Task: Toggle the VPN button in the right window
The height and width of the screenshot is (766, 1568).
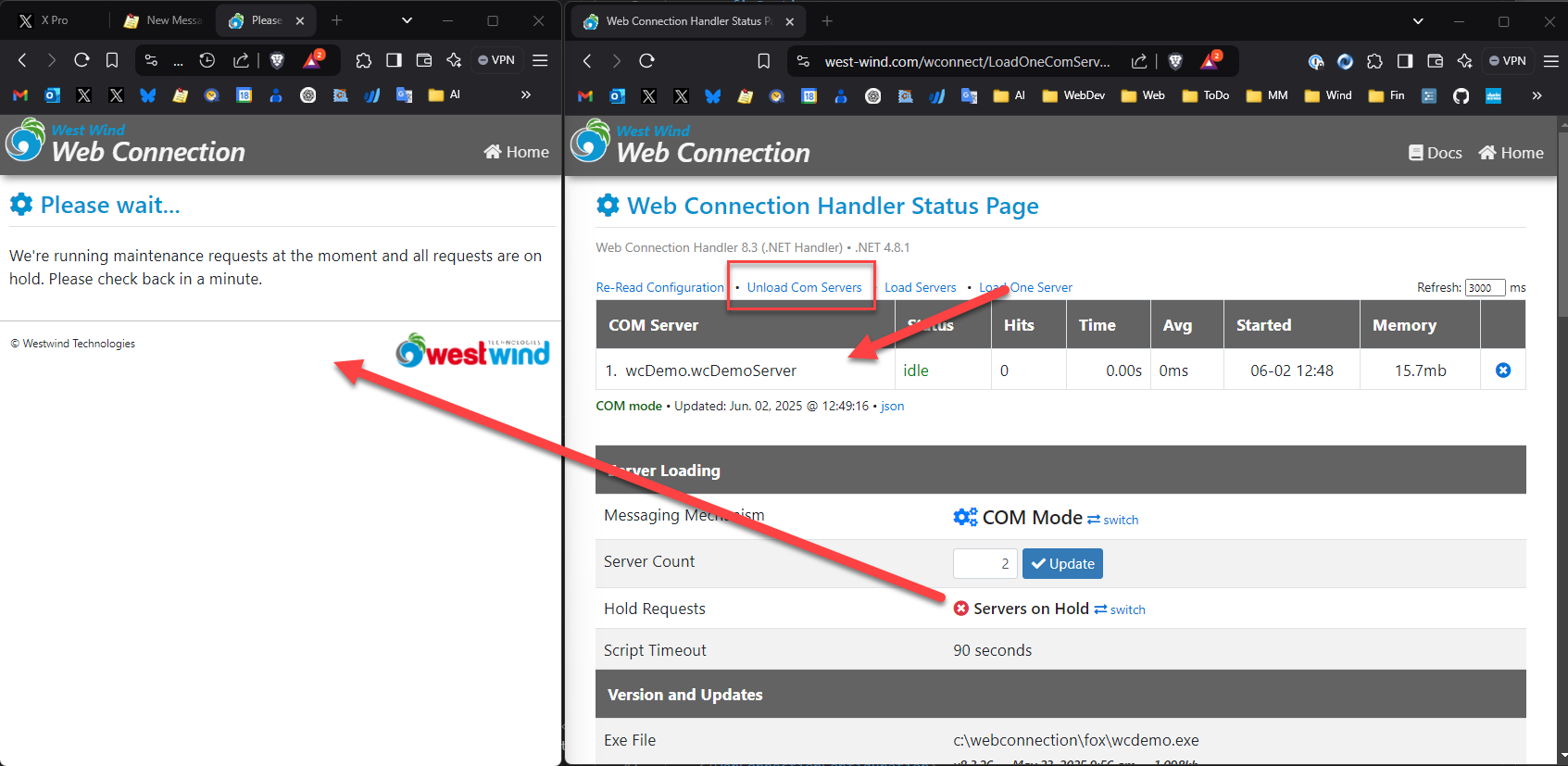Action: (x=1508, y=61)
